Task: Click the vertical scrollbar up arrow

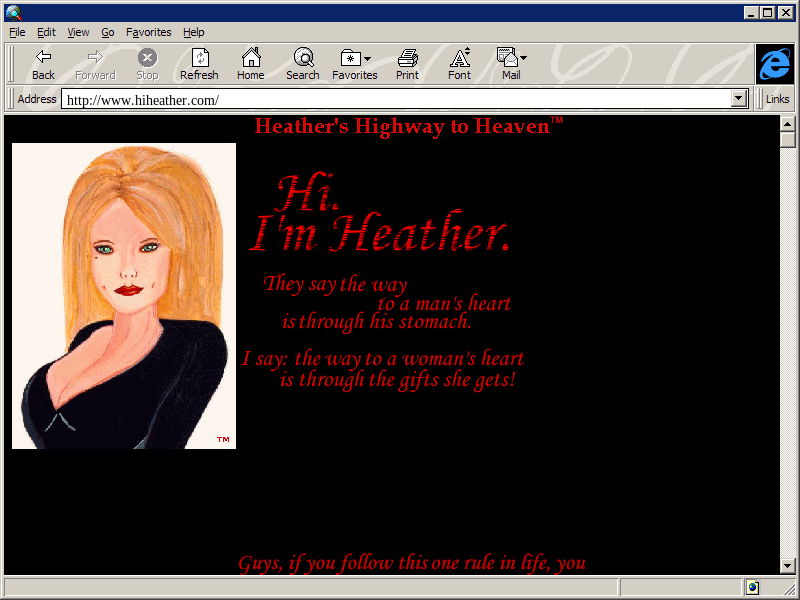Action: pyautogui.click(x=787, y=123)
